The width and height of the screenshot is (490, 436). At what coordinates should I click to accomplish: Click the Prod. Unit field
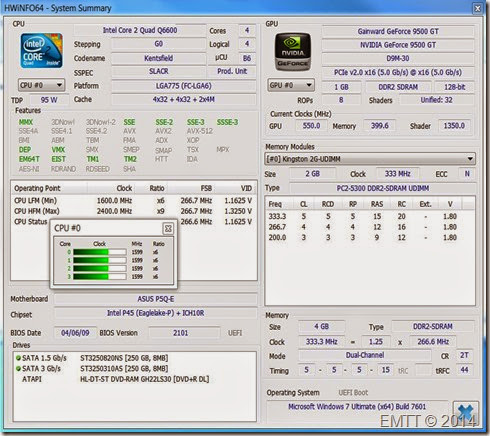(x=232, y=71)
